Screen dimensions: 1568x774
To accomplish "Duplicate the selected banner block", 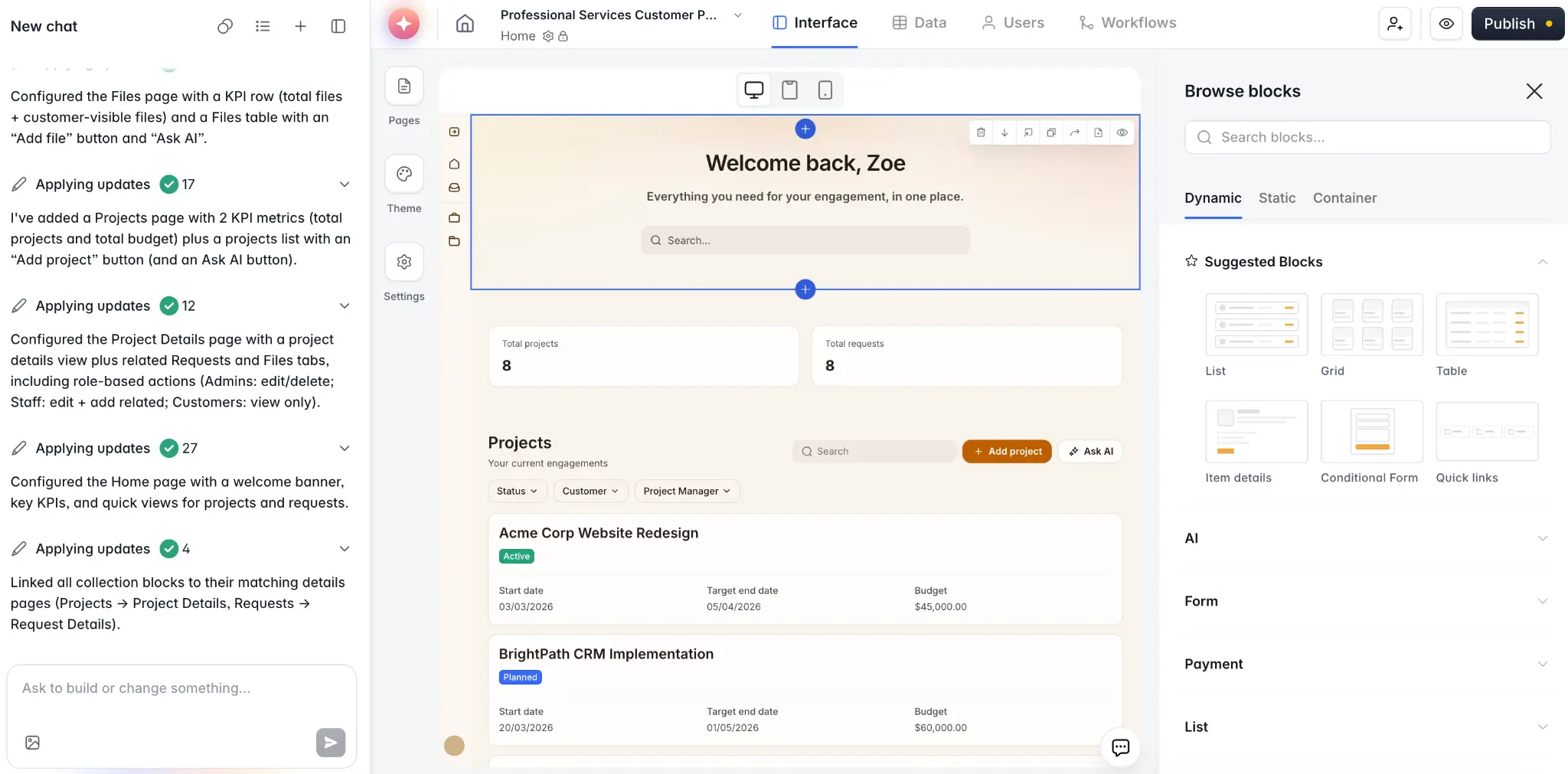I will [1050, 132].
